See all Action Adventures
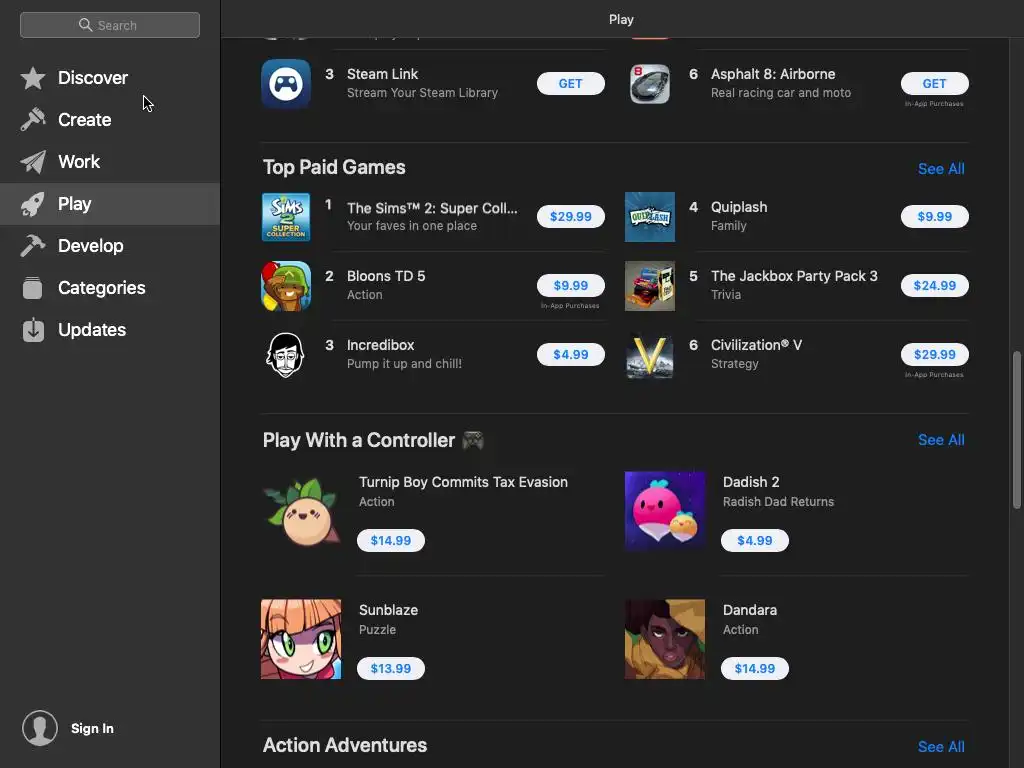The height and width of the screenshot is (768, 1024). (941, 747)
